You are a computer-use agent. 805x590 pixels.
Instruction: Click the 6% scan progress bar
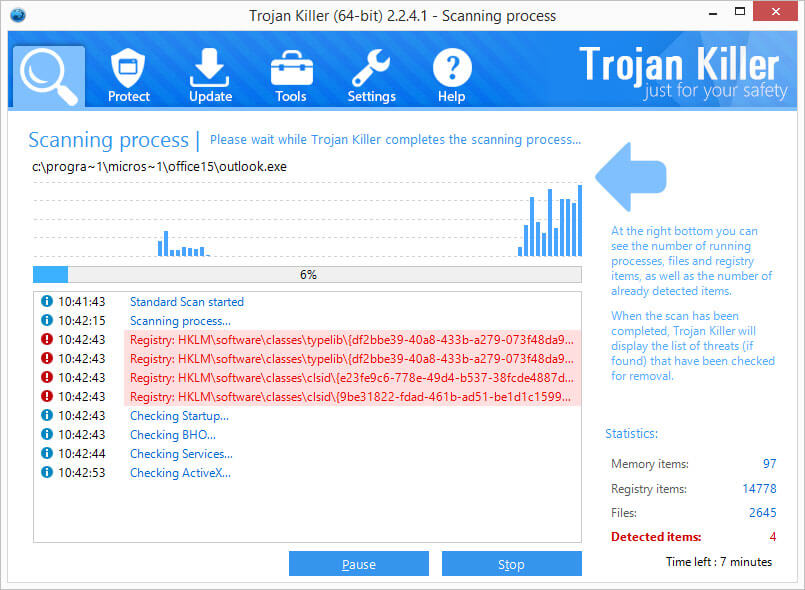click(307, 275)
